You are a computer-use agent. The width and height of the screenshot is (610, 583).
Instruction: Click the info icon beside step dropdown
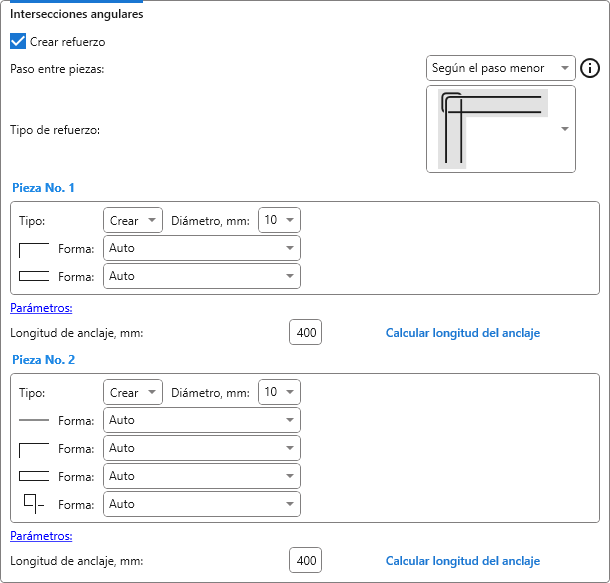pos(590,68)
